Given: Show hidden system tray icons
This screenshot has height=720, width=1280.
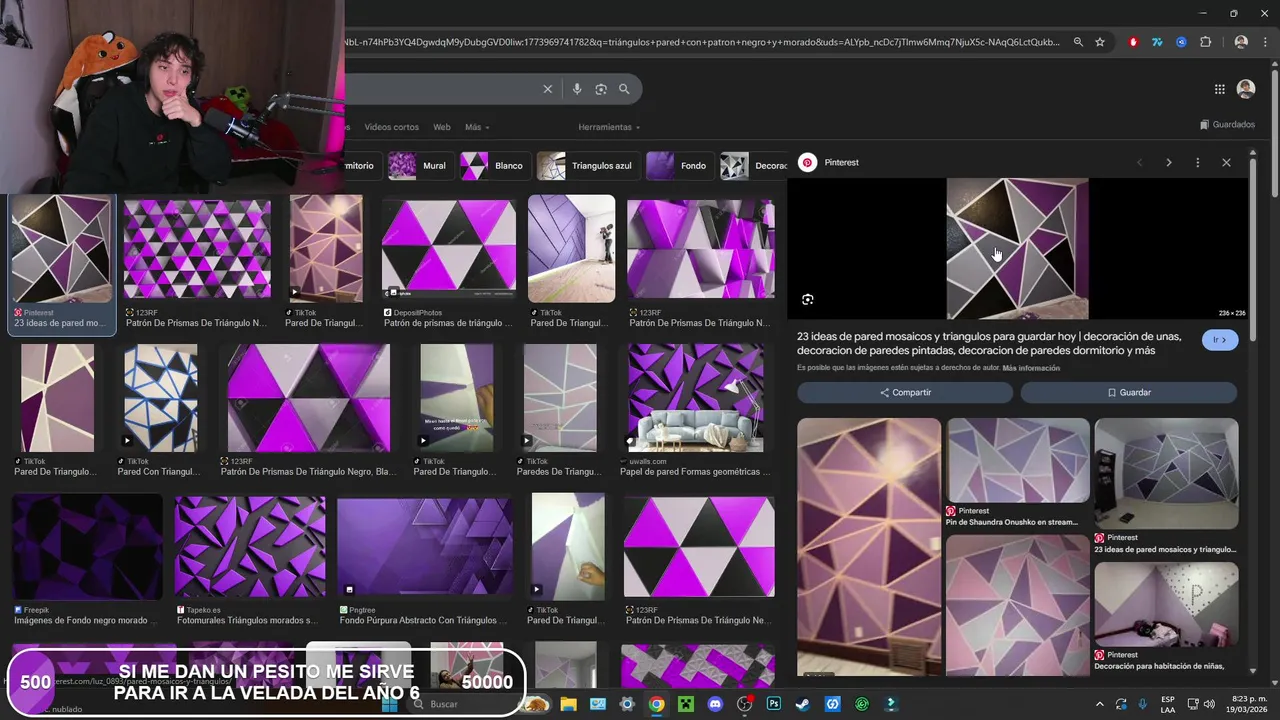Looking at the screenshot, I should [1099, 704].
